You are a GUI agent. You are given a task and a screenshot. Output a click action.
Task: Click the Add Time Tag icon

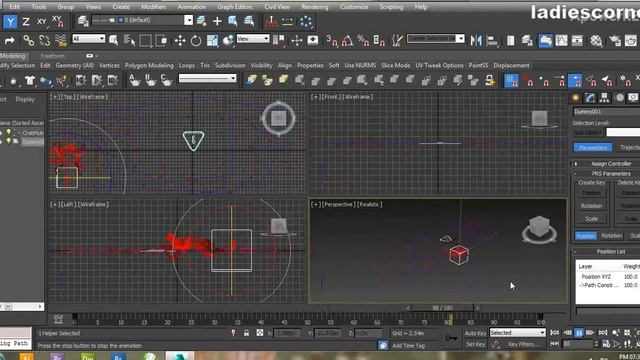(x=383, y=345)
